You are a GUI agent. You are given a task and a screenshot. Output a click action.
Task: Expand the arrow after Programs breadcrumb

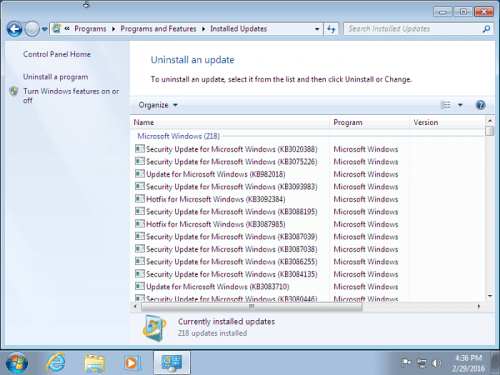113,29
